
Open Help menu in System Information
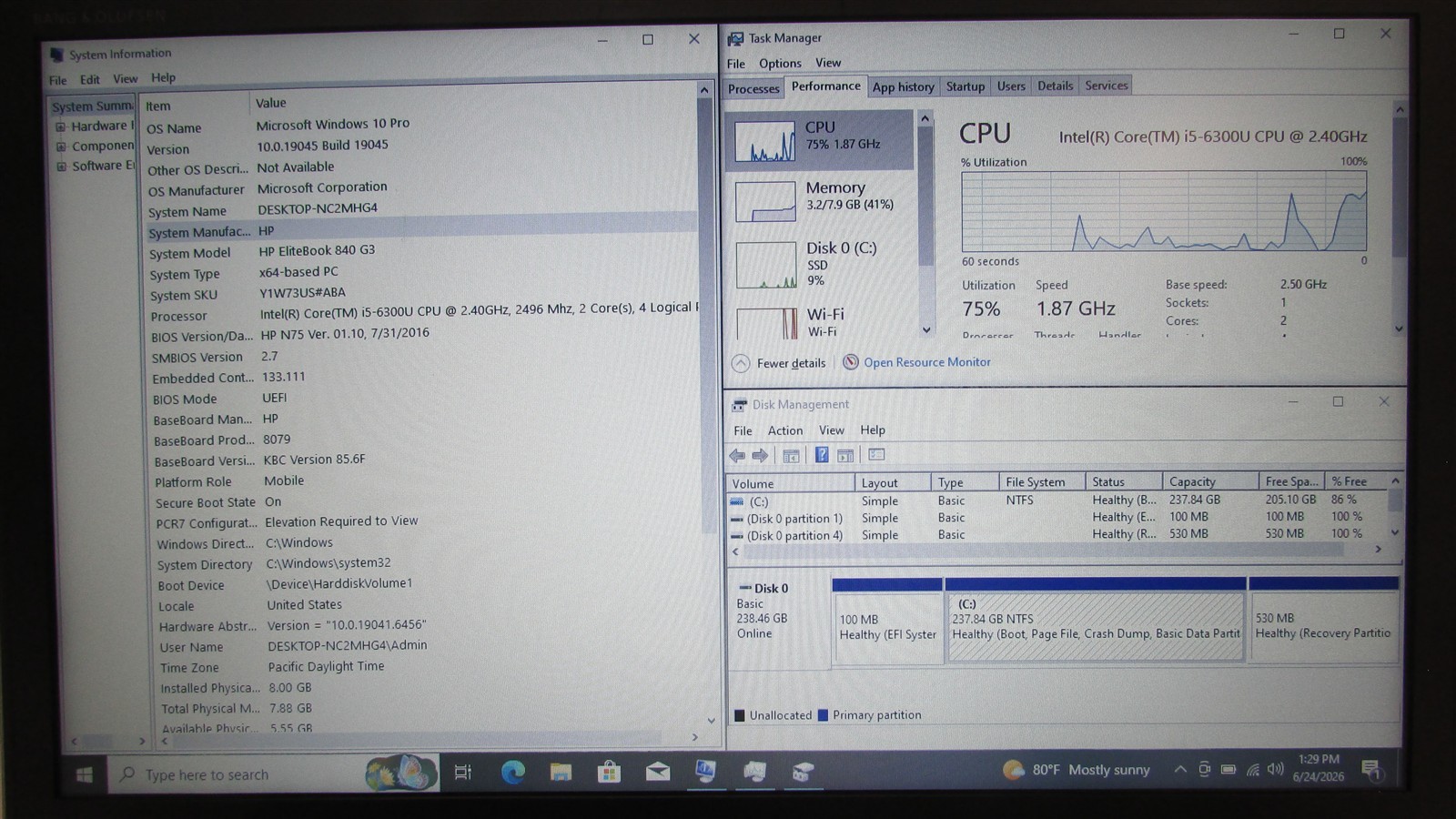coord(163,77)
